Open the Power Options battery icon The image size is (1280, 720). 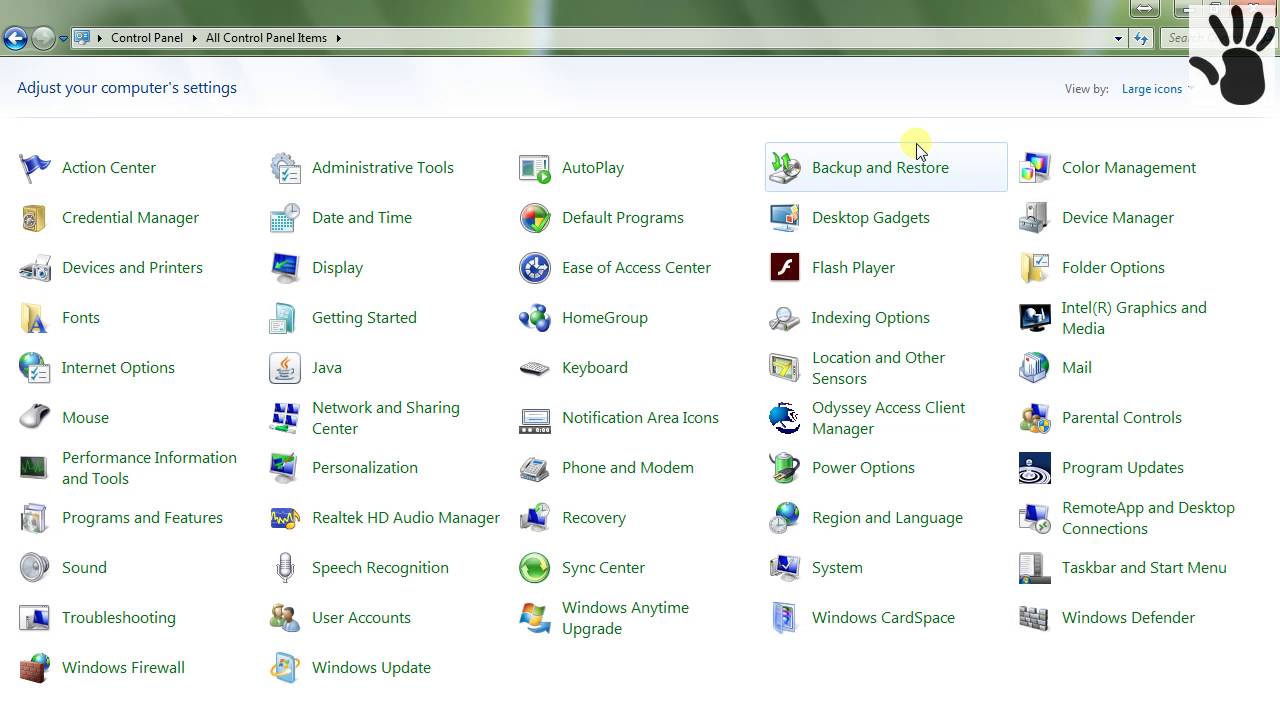785,468
